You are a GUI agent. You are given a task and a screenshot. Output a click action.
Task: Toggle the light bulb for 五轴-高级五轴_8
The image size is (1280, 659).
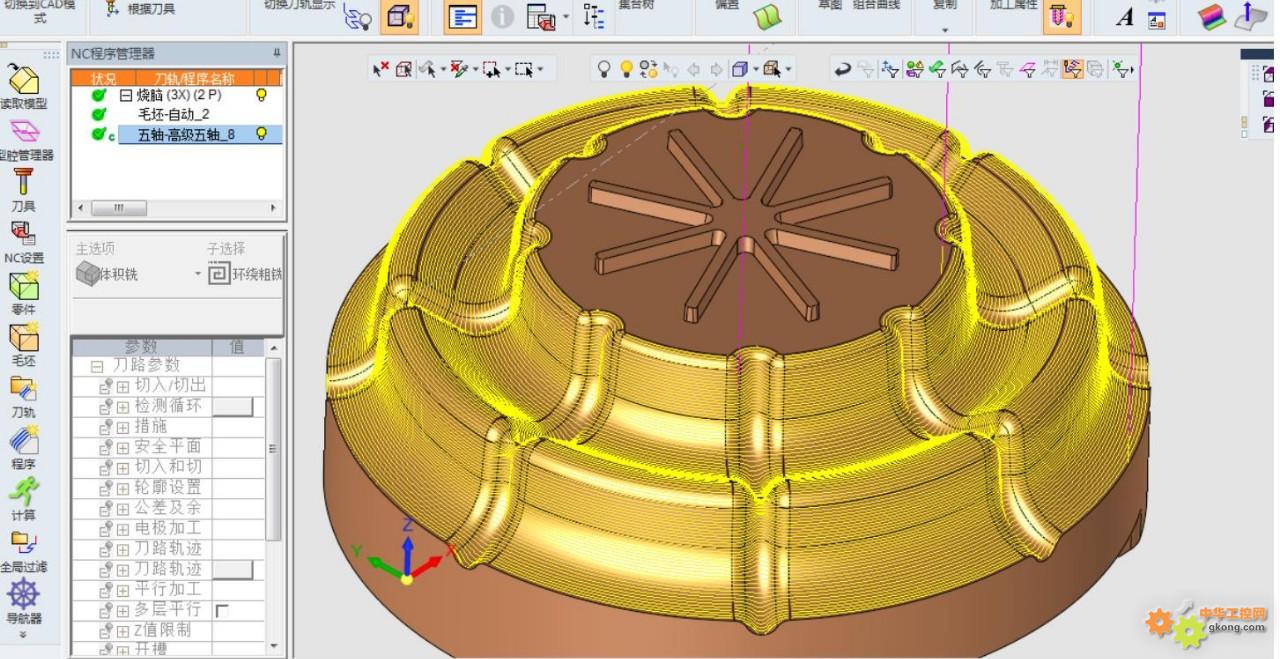[x=262, y=133]
